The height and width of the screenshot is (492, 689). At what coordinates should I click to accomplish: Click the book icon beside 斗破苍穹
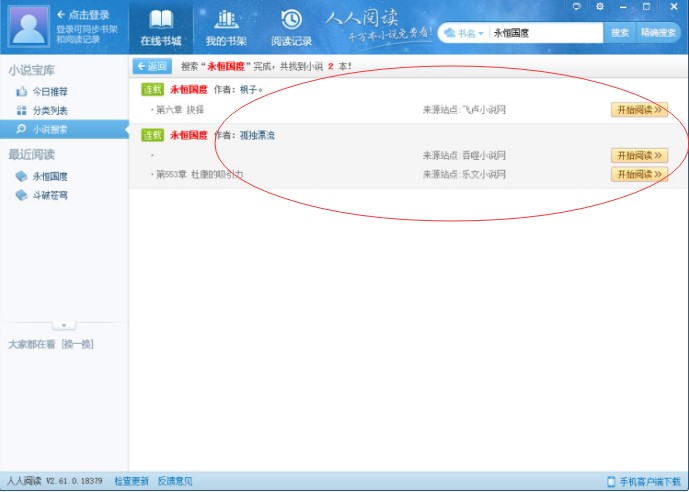[21, 195]
